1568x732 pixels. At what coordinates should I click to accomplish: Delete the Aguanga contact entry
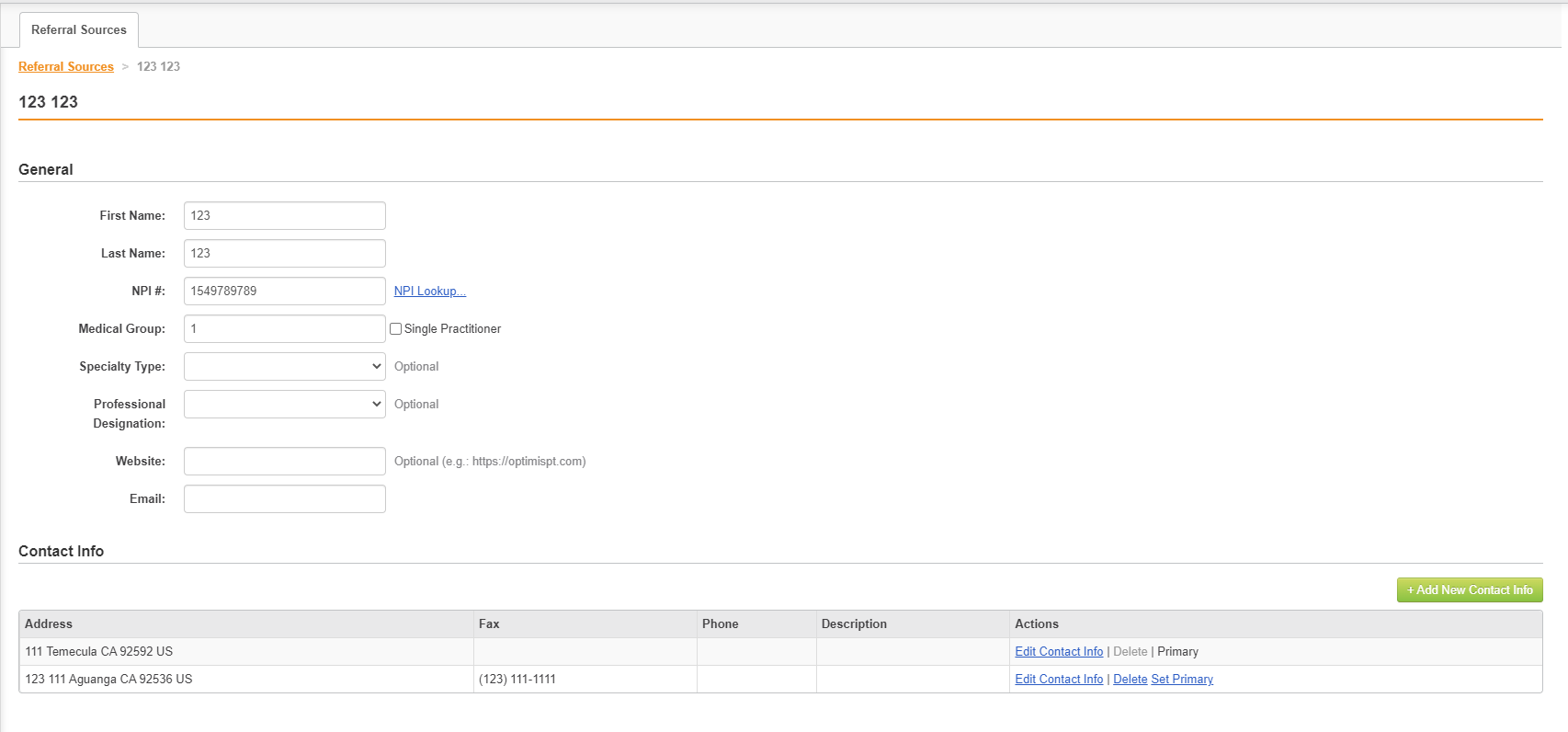(1130, 679)
